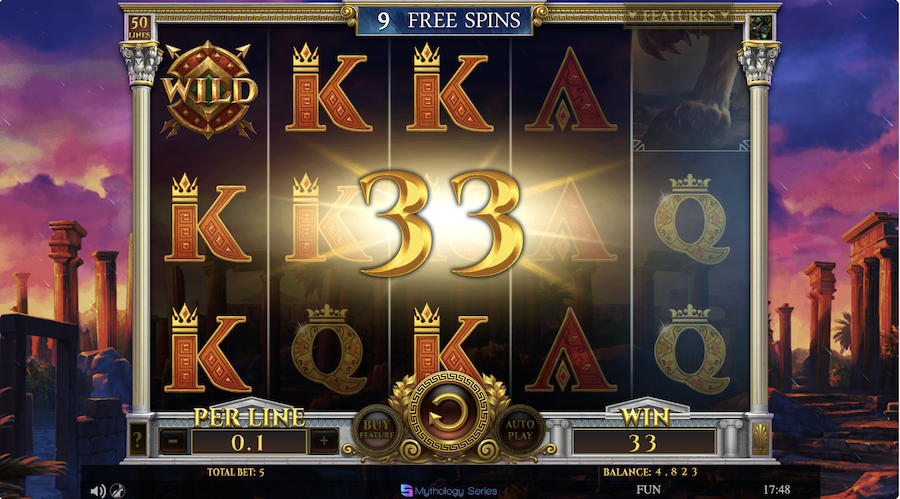Toggle the turbo mode icon beside speaker
The height and width of the screenshot is (499, 900).
pos(118,490)
